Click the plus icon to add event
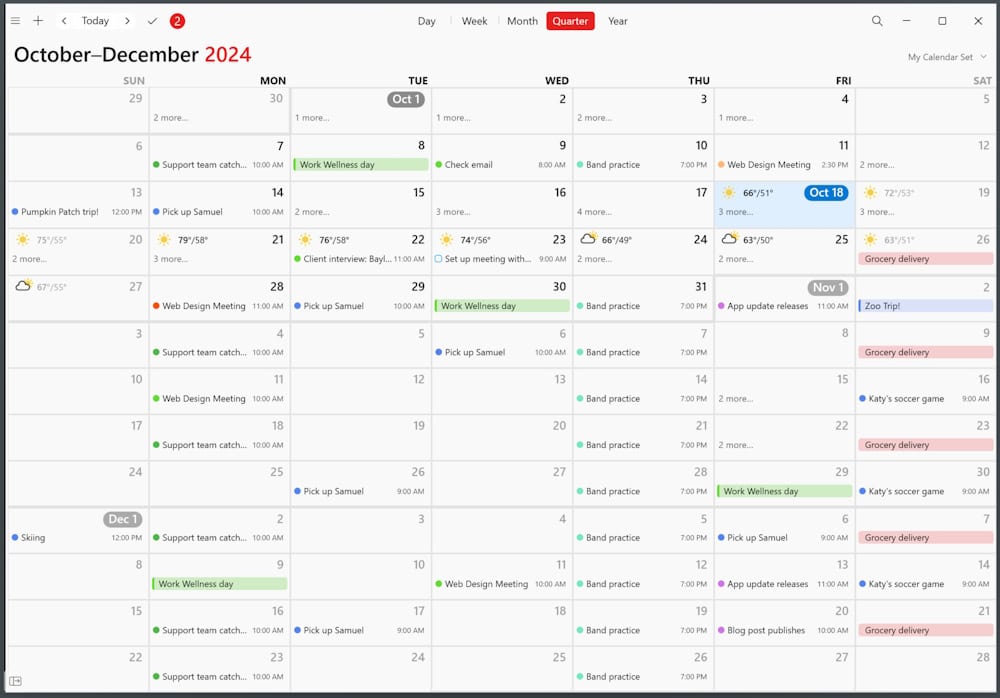Viewport: 1000px width, 698px height. (x=38, y=21)
